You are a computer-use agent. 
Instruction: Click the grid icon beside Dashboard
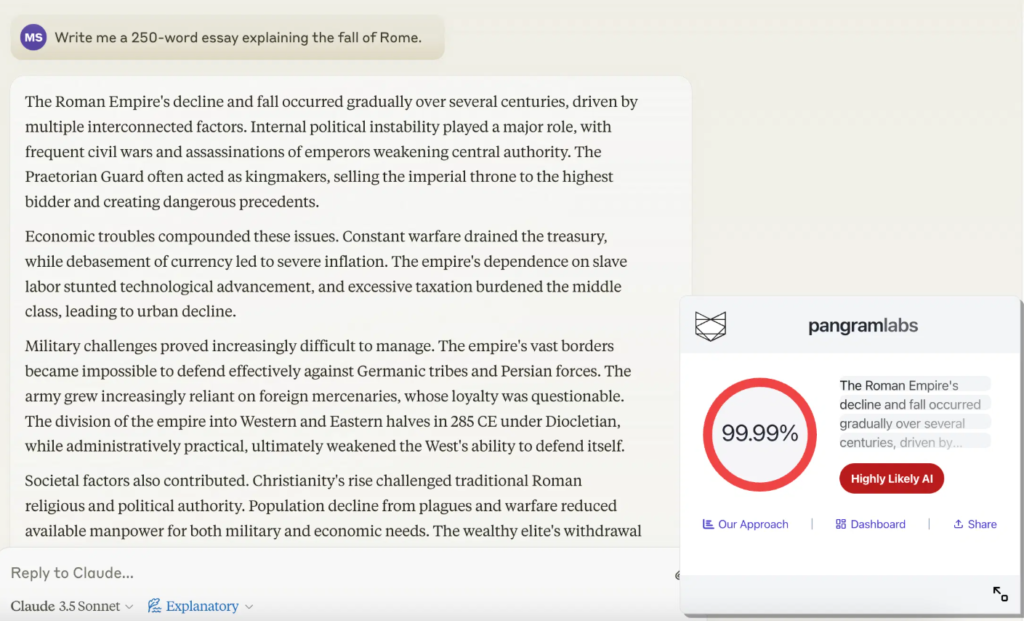(841, 524)
